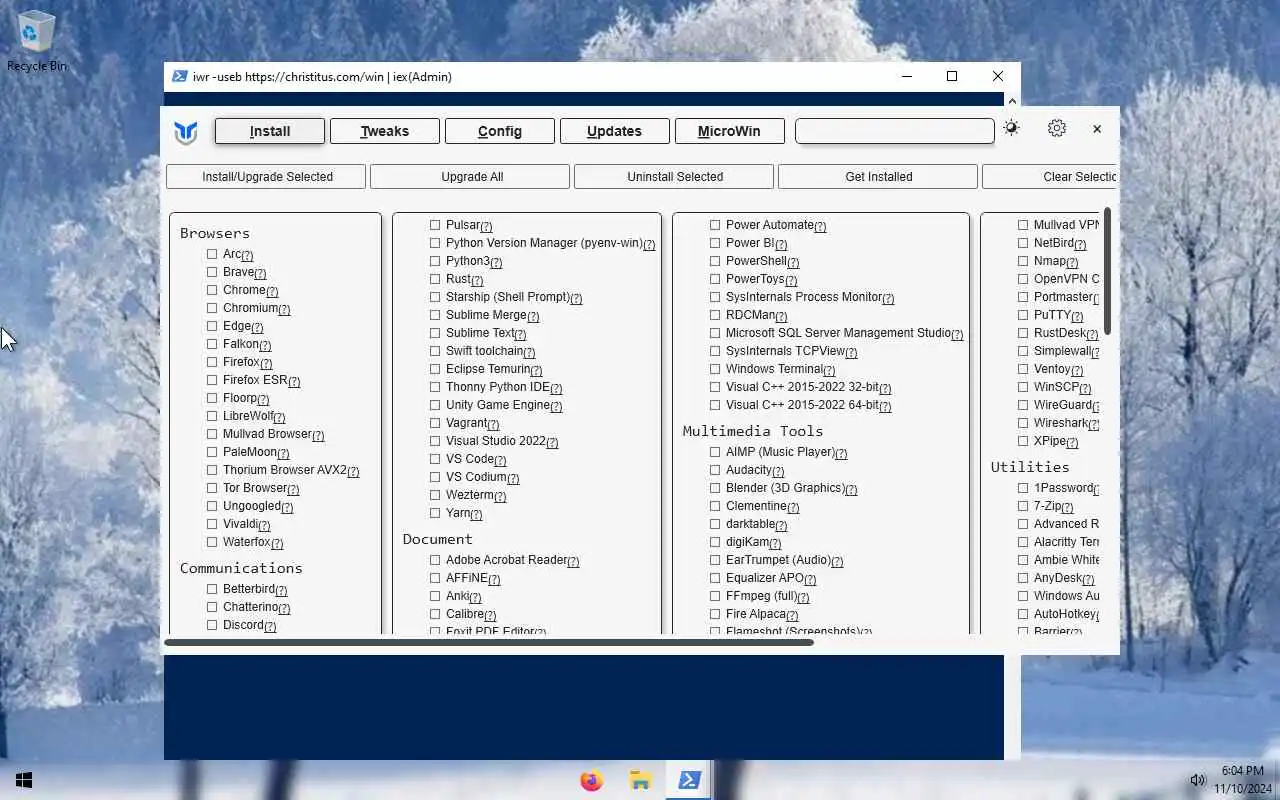Enable the Brave checkbox
Screen dimensions: 1280x800
(x=212, y=272)
